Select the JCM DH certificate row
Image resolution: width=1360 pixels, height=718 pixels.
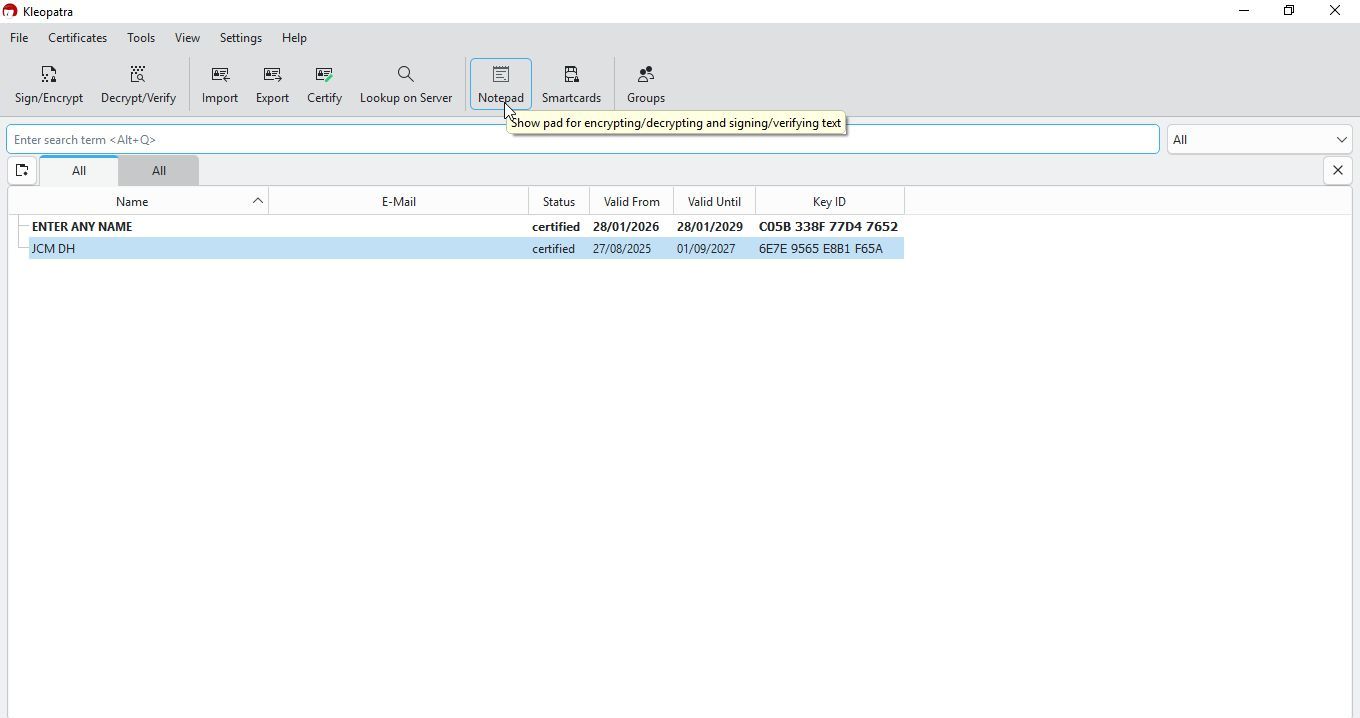(466, 249)
